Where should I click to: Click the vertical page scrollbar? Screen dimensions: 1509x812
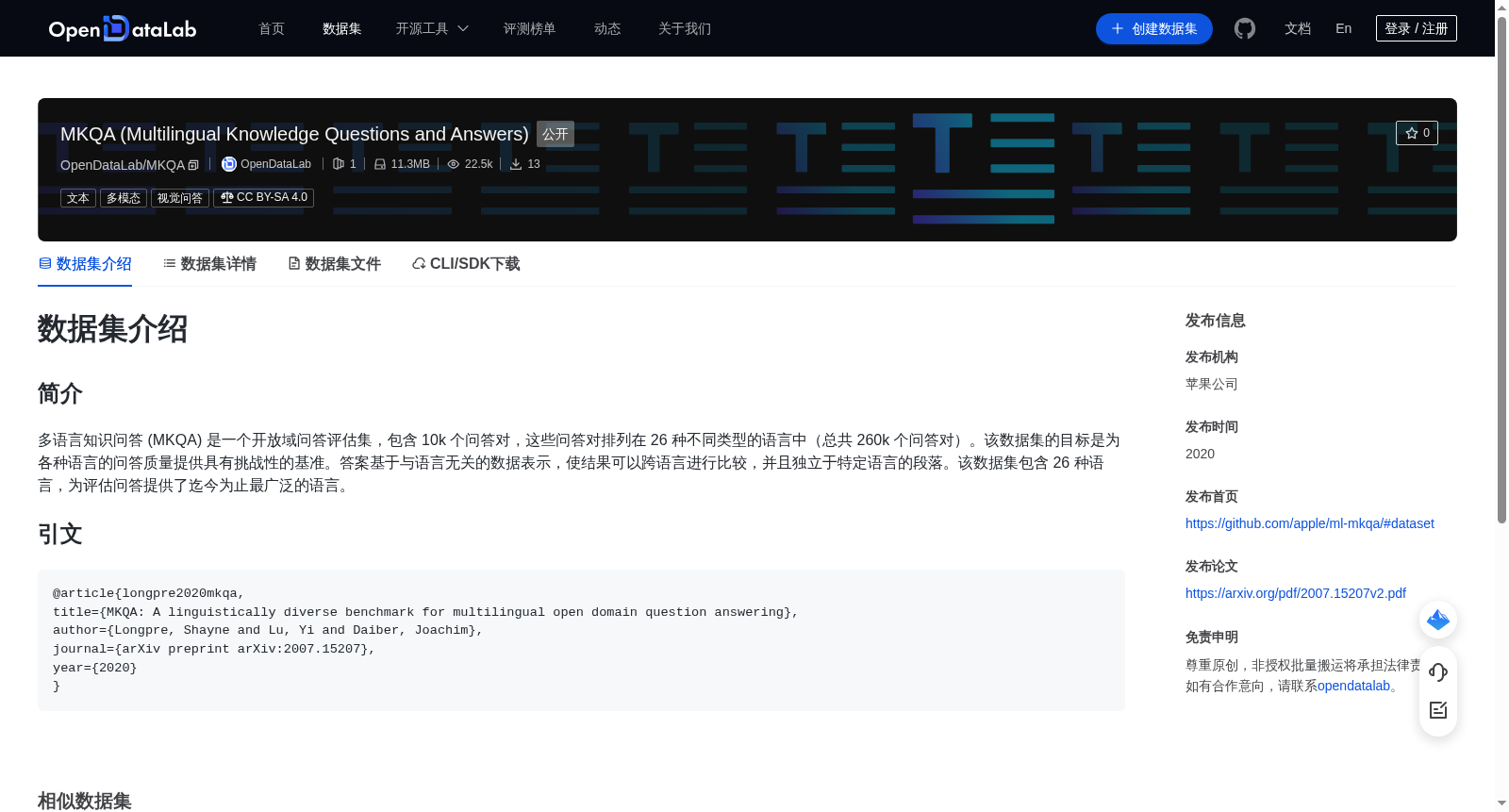1501,269
